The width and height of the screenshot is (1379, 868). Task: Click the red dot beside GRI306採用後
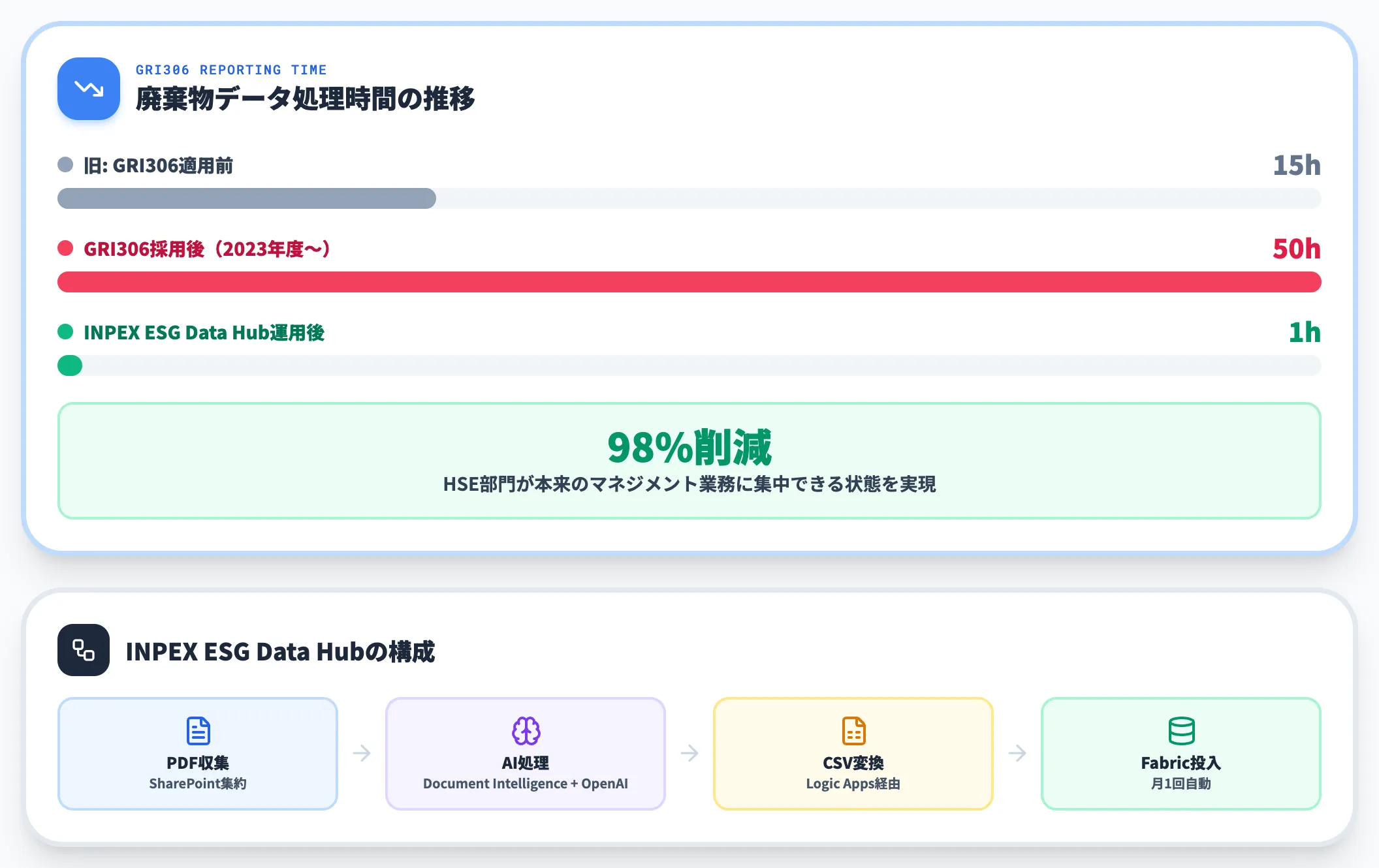click(x=65, y=248)
